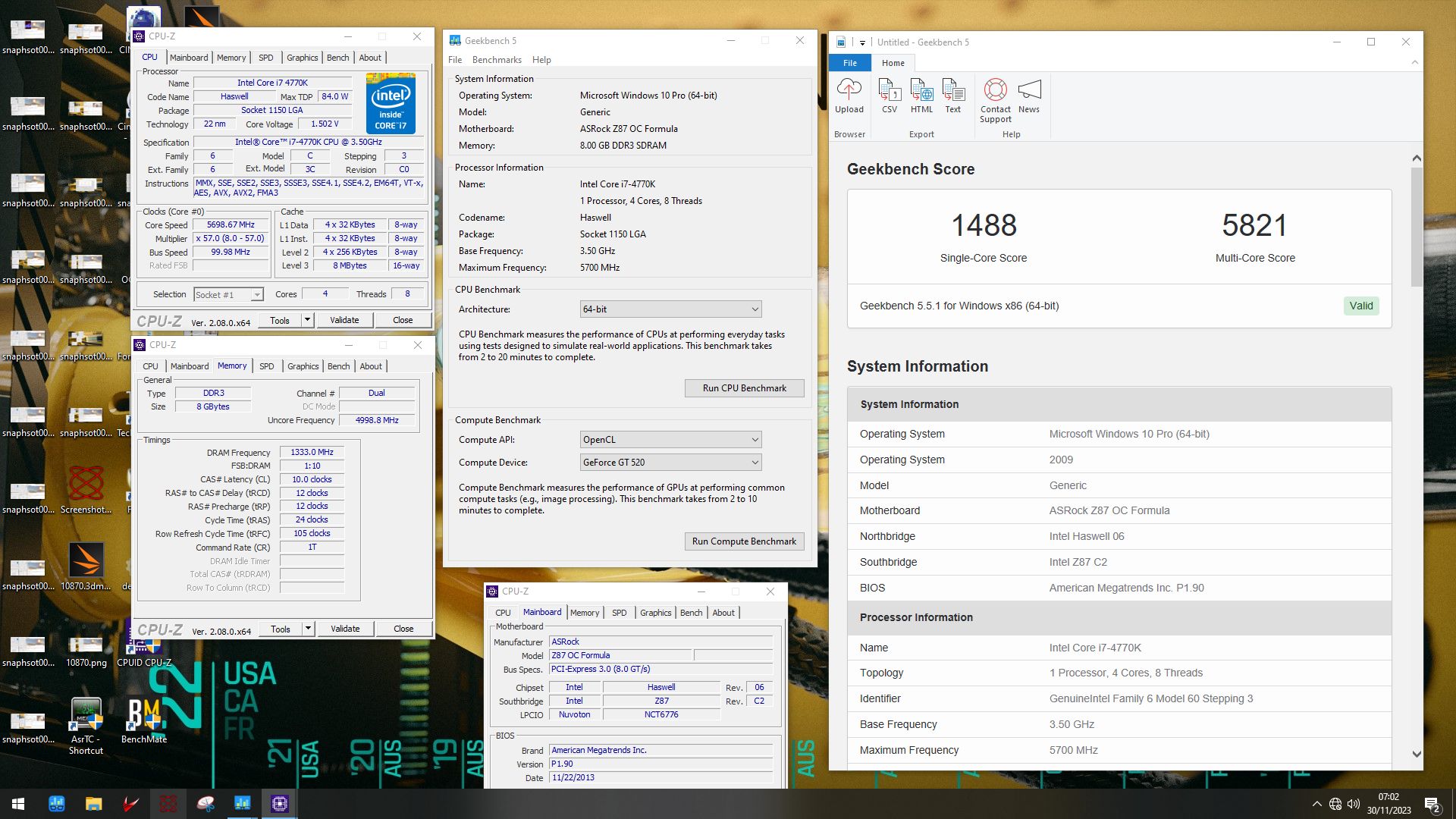Click the 5821 Multi-Core Score value
Screen dimensions: 1456x819
coord(1255,225)
